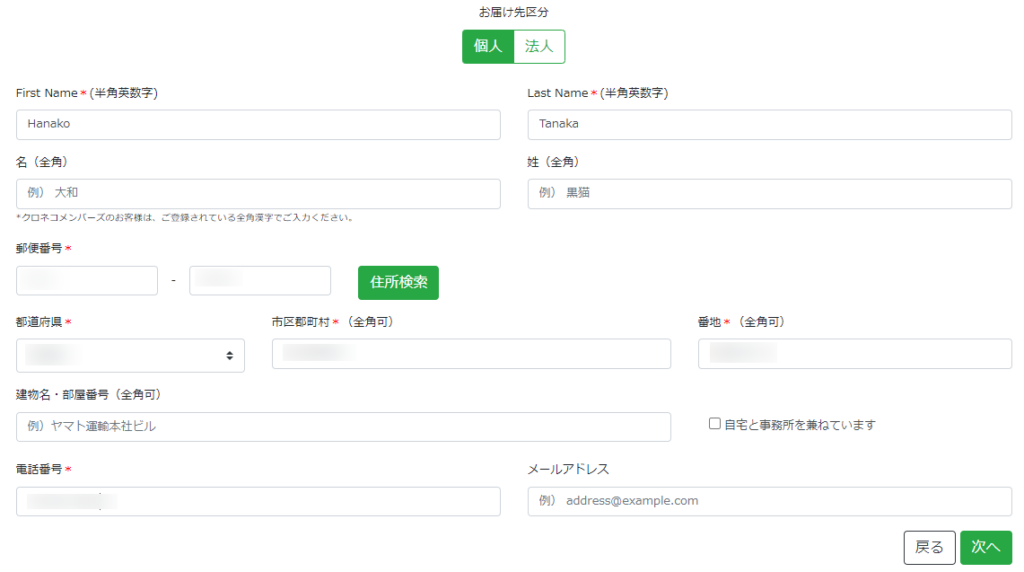Select the 姓（全角）input with 黒猫 placeholder
This screenshot has height=572, width=1024.
pyautogui.click(x=769, y=193)
